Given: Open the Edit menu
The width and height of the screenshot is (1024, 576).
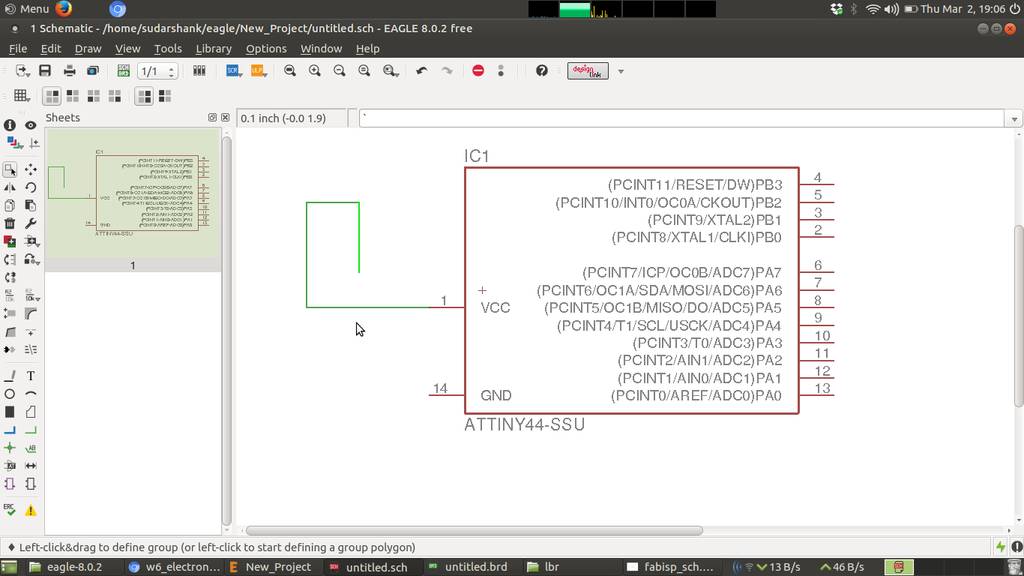Looking at the screenshot, I should pos(50,48).
